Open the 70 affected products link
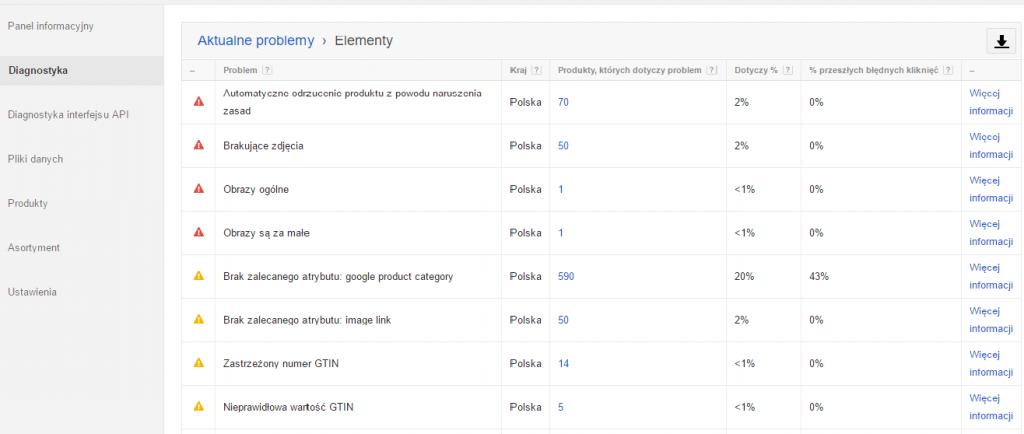 point(563,102)
